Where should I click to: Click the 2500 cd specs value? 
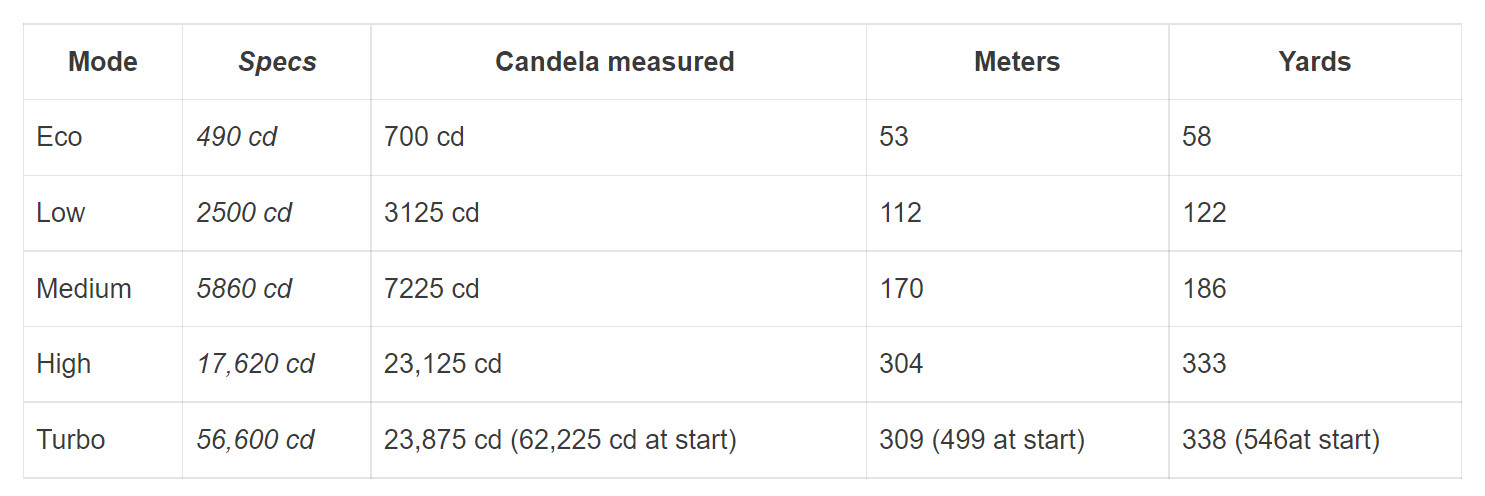pyautogui.click(x=244, y=213)
